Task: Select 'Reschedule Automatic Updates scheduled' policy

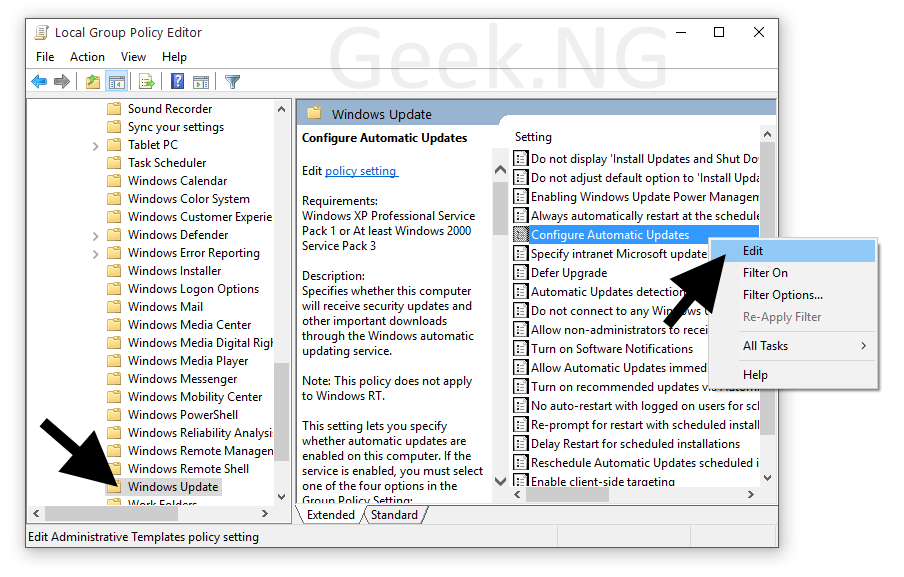Action: click(x=645, y=463)
